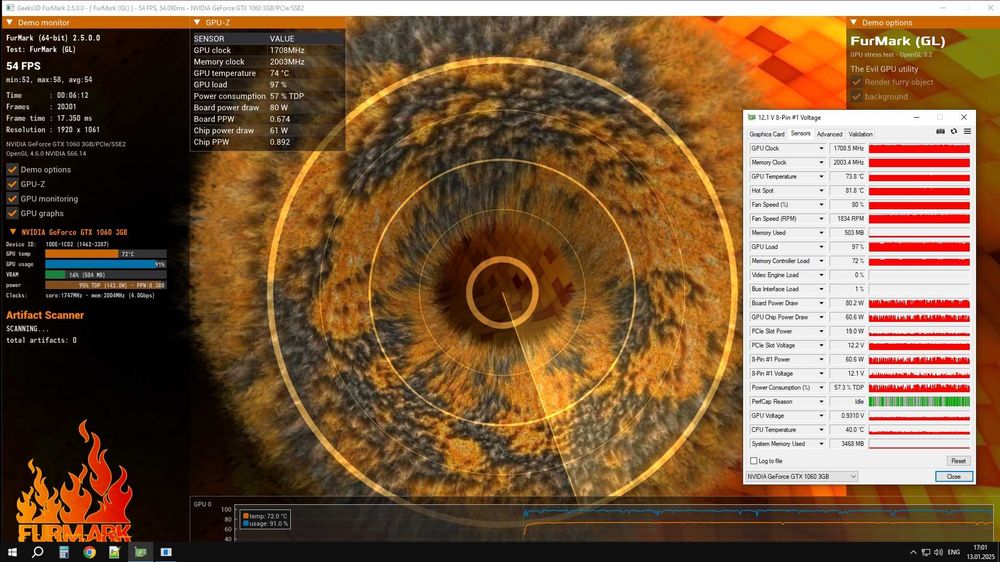Click the VRAM green usage bar
Screen dimensions: 1000x562
105,274
